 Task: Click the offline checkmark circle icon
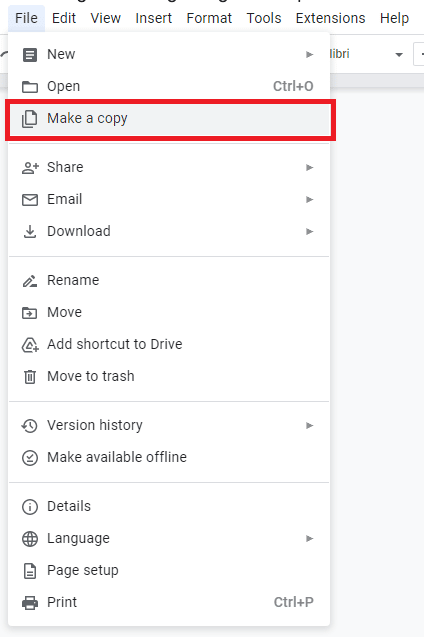[30, 458]
